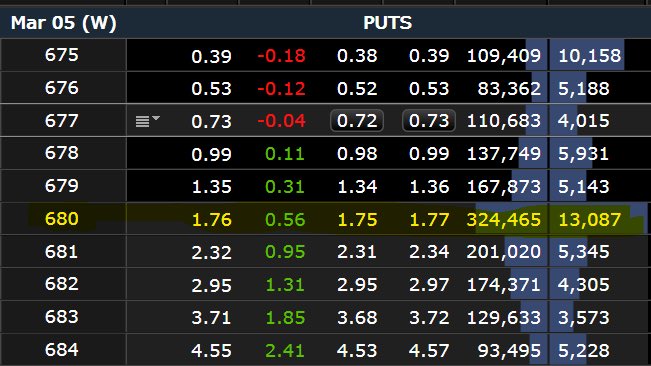This screenshot has height=366, width=651.
Task: Click open interest 4,305
Action: [584, 285]
